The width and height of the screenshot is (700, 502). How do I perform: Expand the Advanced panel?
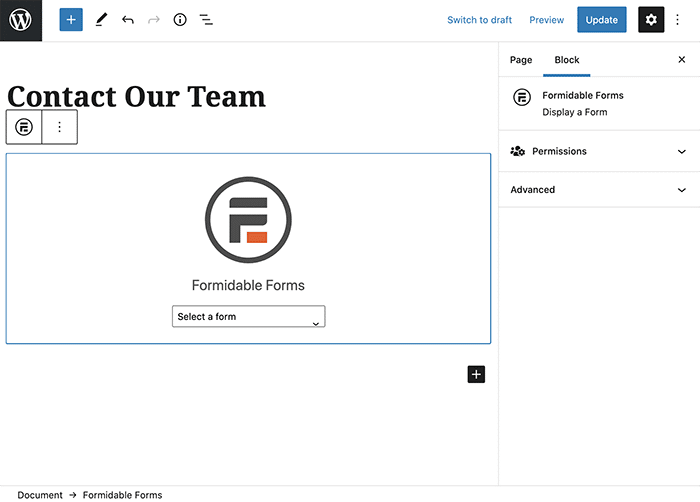tap(599, 190)
